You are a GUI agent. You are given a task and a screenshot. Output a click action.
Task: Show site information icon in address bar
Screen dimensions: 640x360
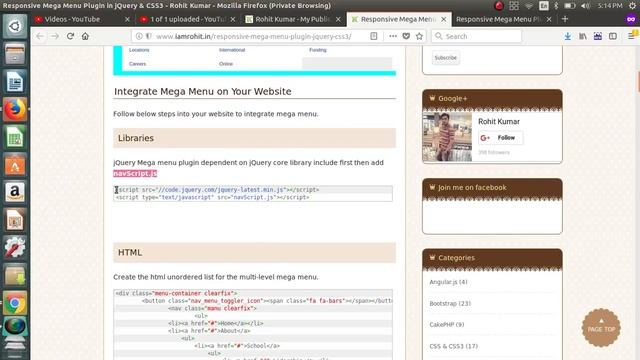coord(139,36)
